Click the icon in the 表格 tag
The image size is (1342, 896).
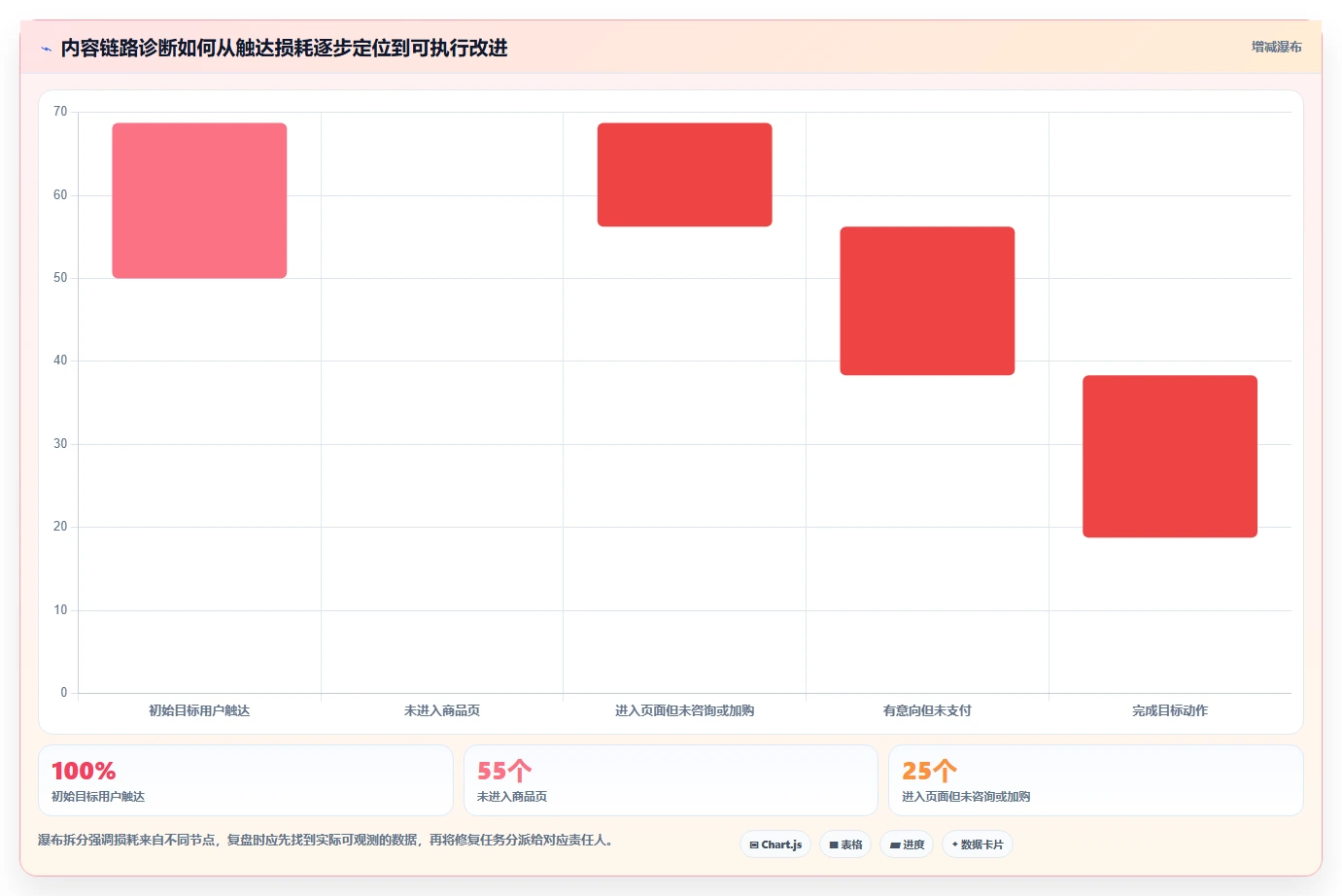point(834,845)
